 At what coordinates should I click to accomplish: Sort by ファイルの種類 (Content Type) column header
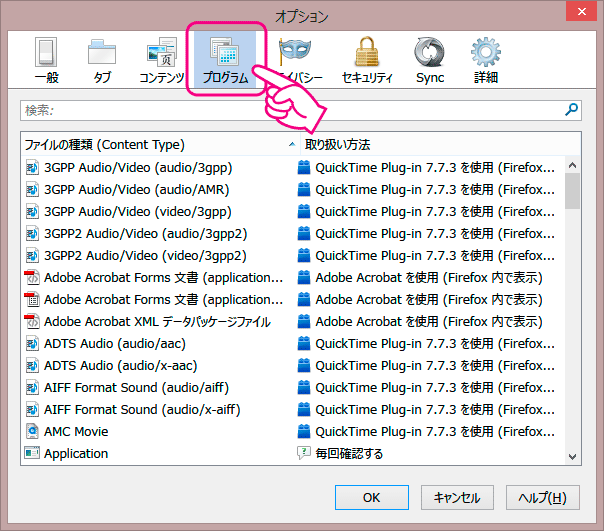click(160, 145)
